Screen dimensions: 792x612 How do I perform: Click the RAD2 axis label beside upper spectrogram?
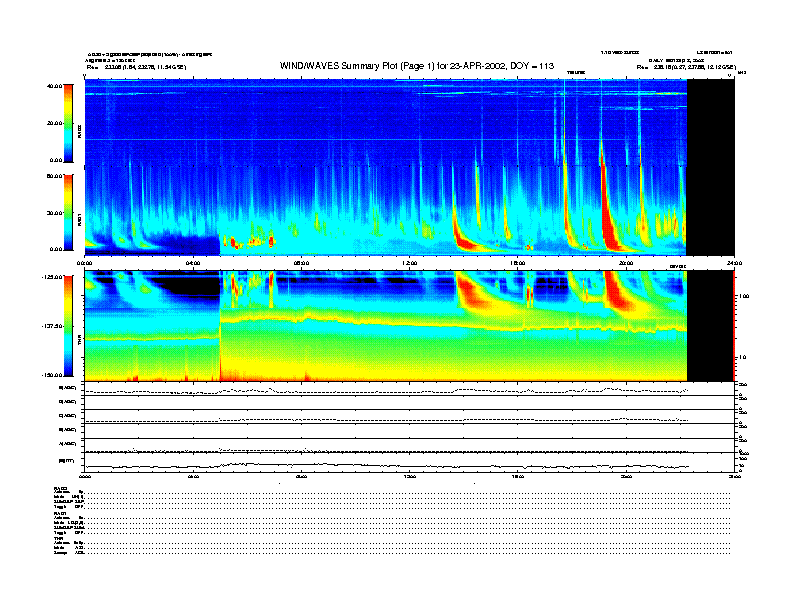click(80, 131)
